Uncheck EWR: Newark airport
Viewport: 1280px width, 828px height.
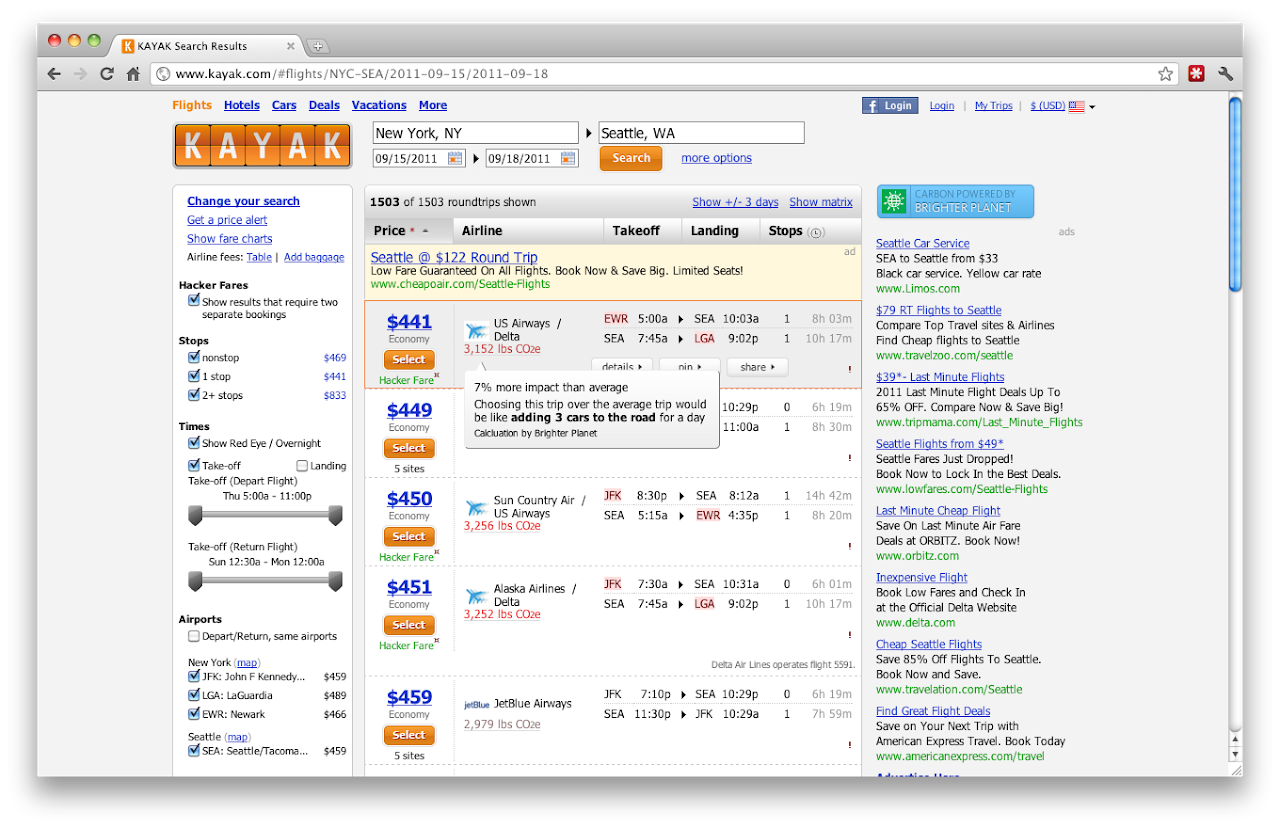coord(194,714)
